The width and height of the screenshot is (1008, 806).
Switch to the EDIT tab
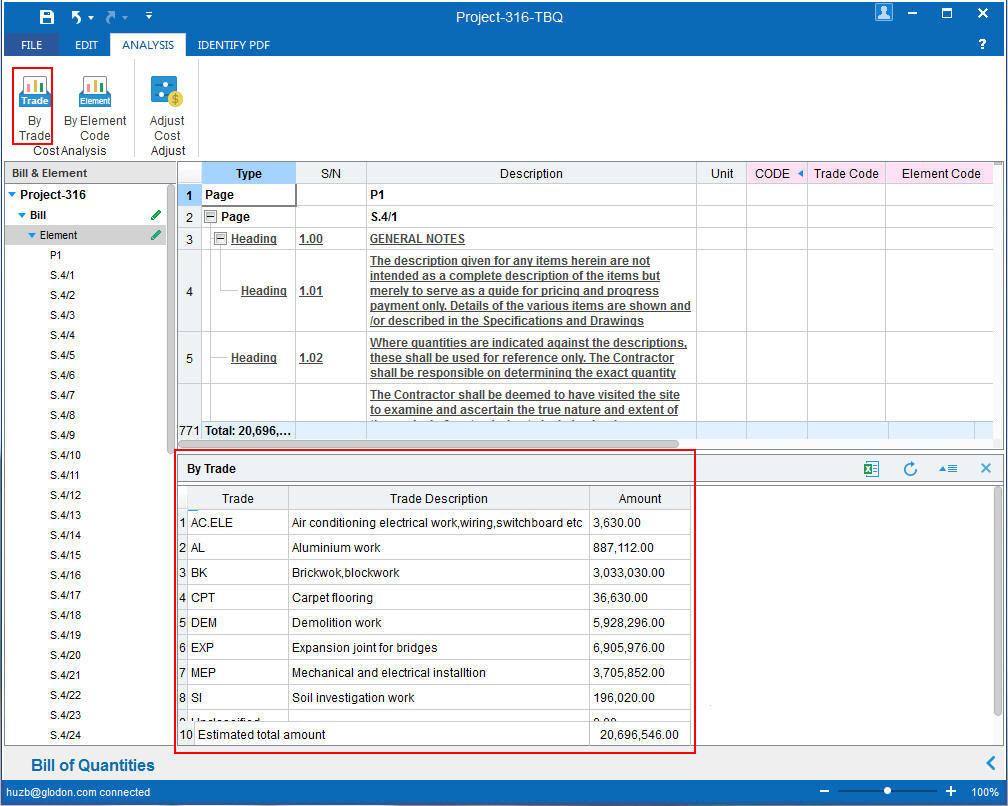click(86, 45)
